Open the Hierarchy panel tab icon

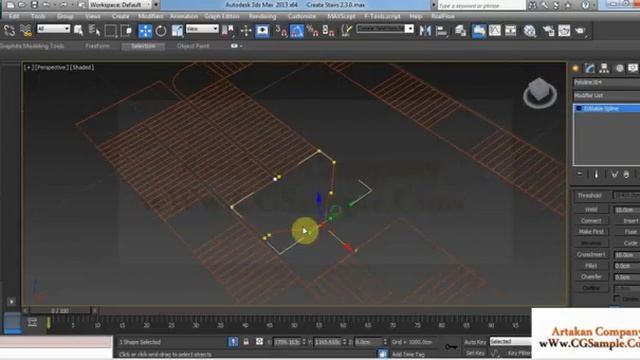tap(604, 69)
